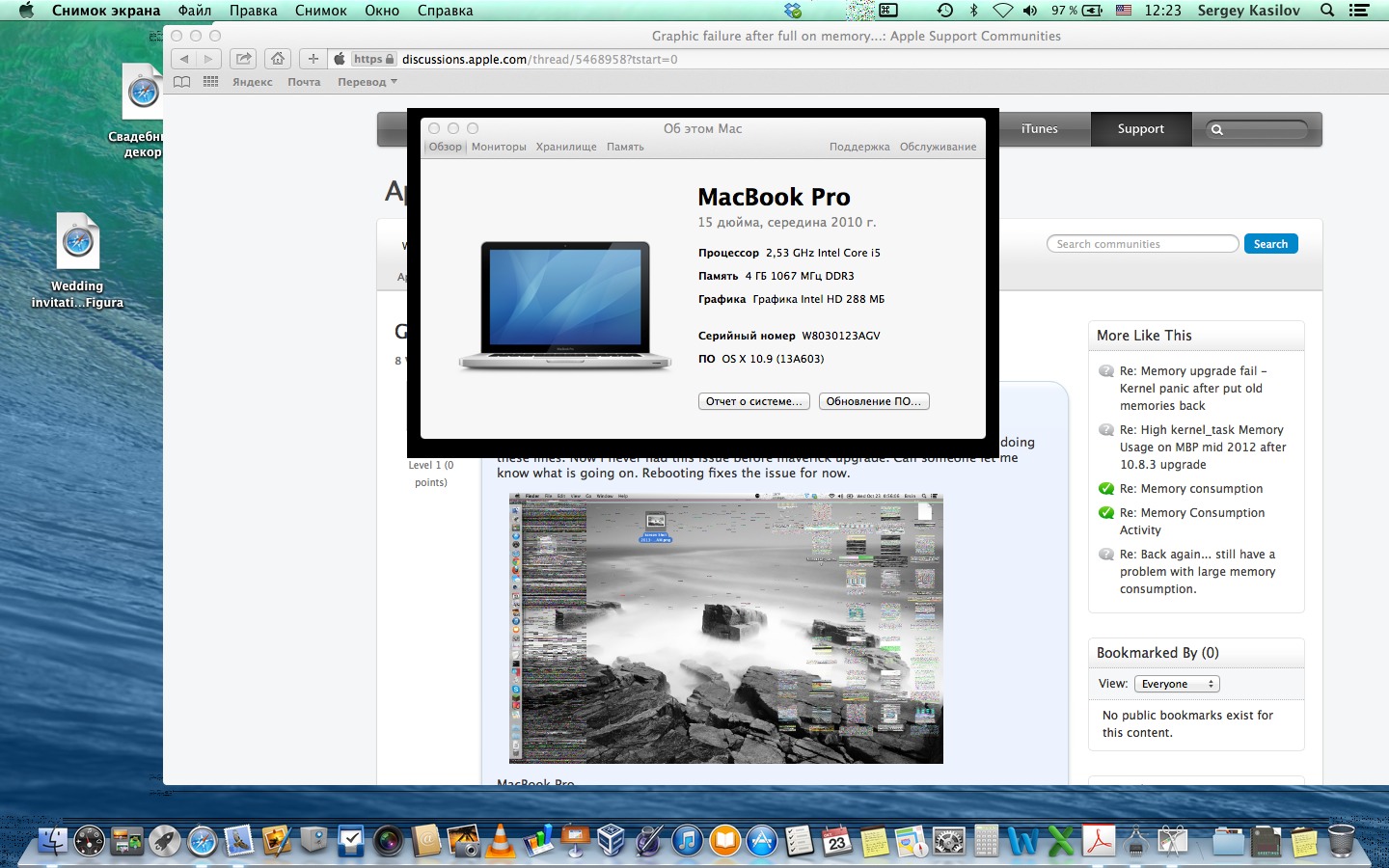
Task: Open Support tab in Apple navigation
Action: tap(1141, 129)
